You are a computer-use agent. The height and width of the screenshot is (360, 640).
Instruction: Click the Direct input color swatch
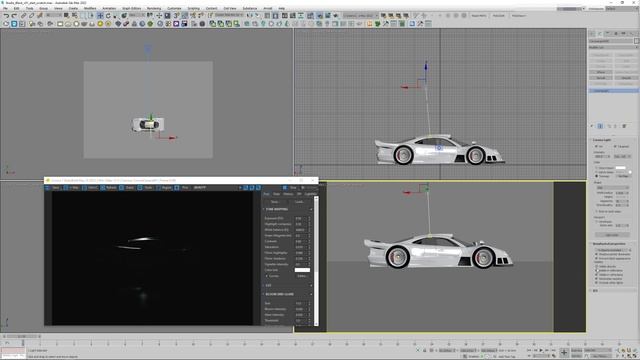click(x=620, y=168)
